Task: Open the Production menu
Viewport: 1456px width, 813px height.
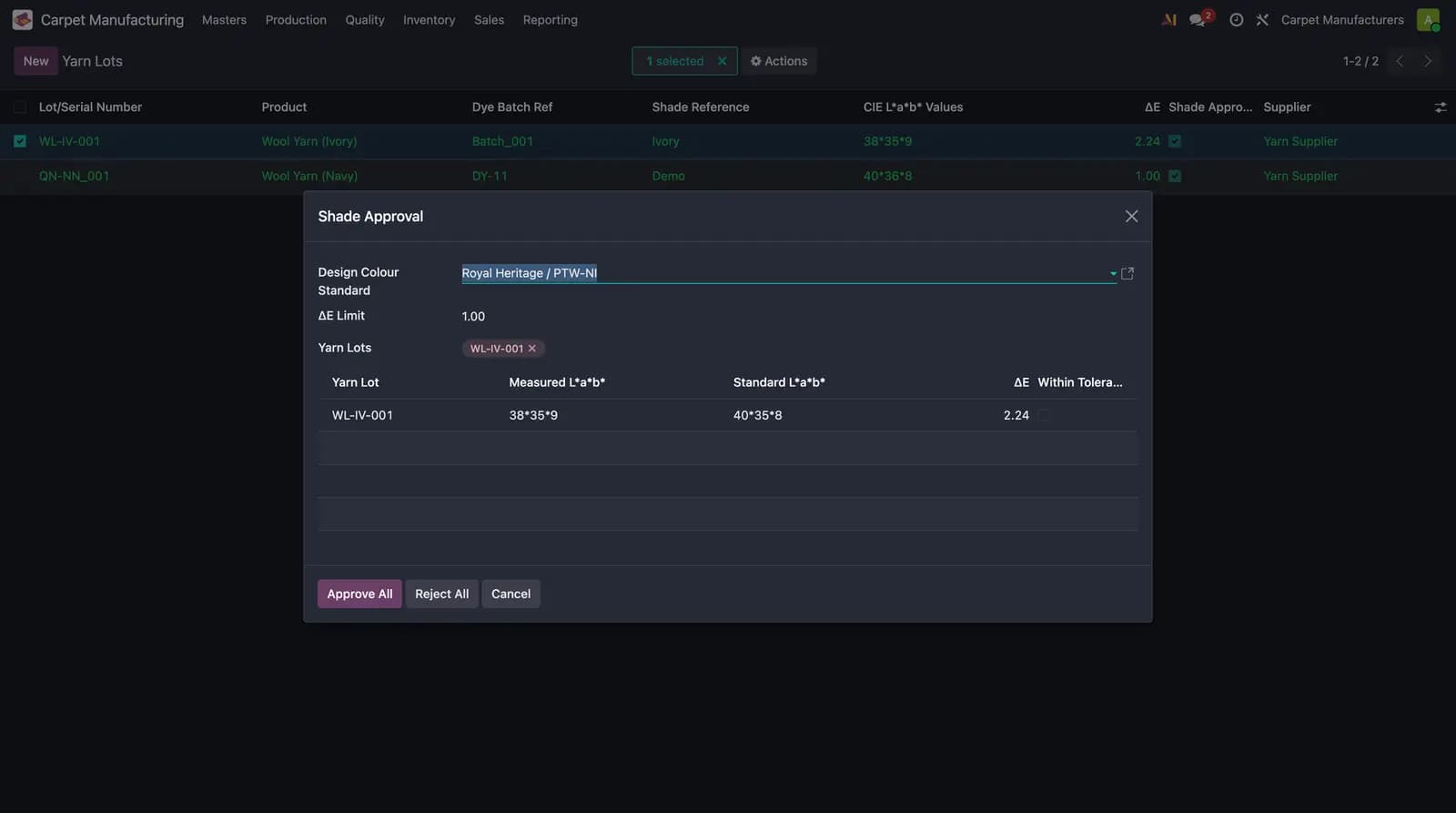Action: coord(296,19)
